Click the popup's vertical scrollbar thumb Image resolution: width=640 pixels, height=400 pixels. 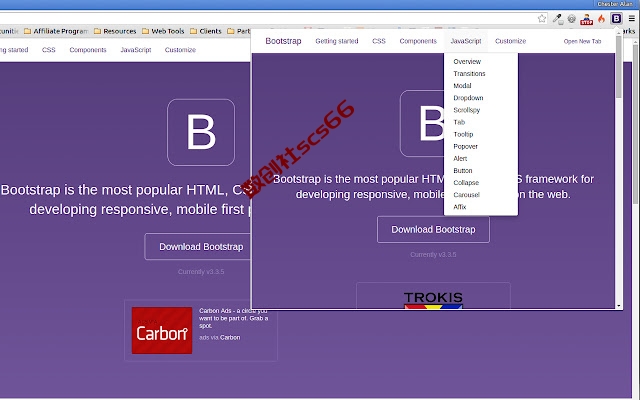[x=619, y=67]
